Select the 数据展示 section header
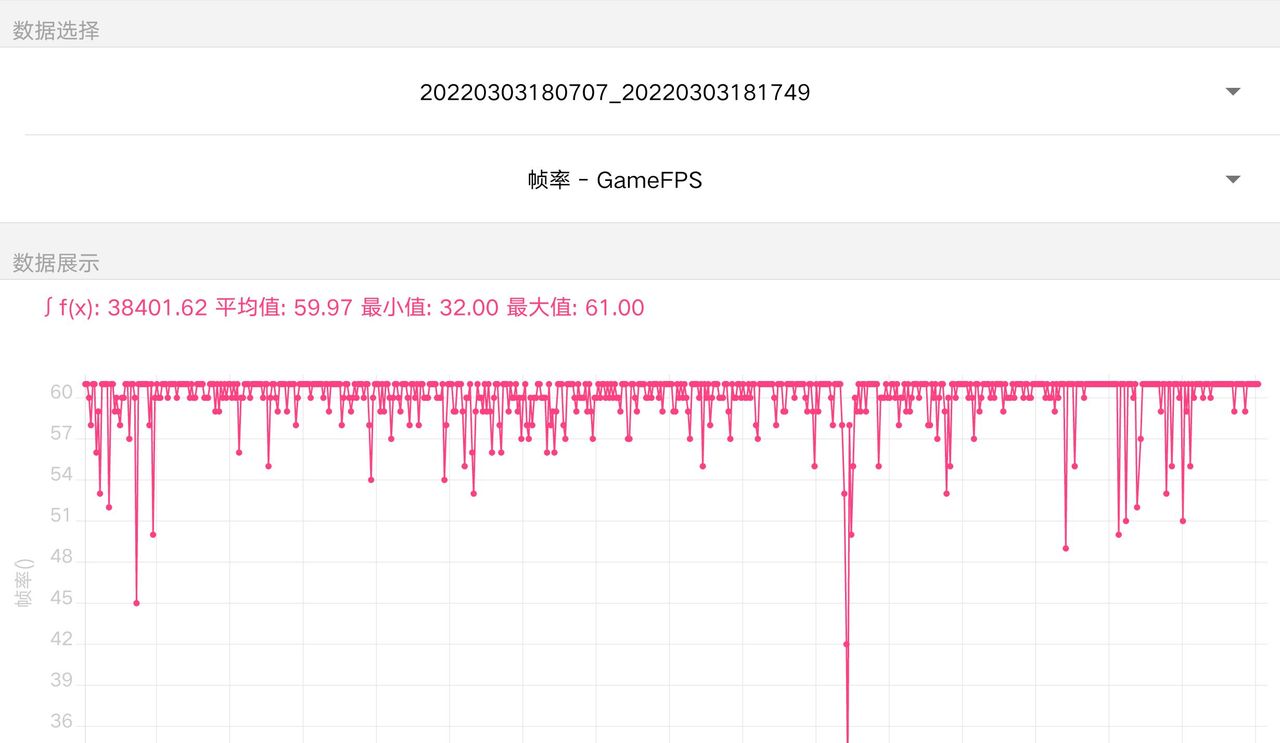The height and width of the screenshot is (743, 1280). (x=56, y=263)
